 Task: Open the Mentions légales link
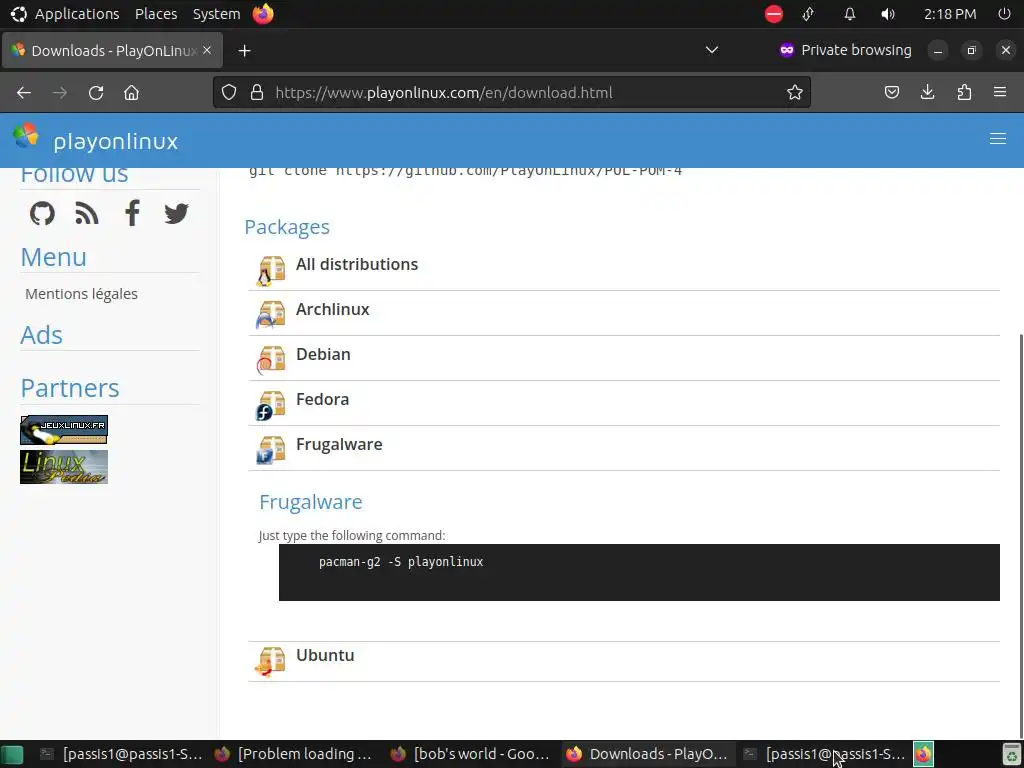81,294
